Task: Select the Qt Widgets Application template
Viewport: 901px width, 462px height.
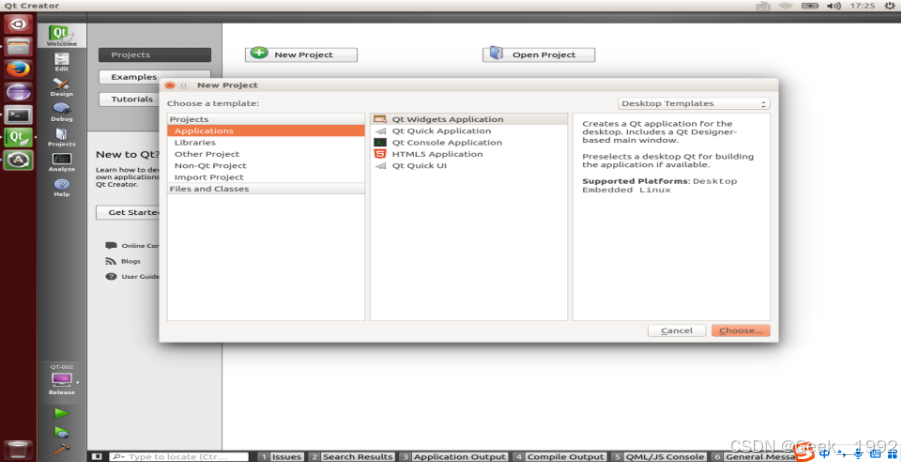Action: (x=468, y=119)
